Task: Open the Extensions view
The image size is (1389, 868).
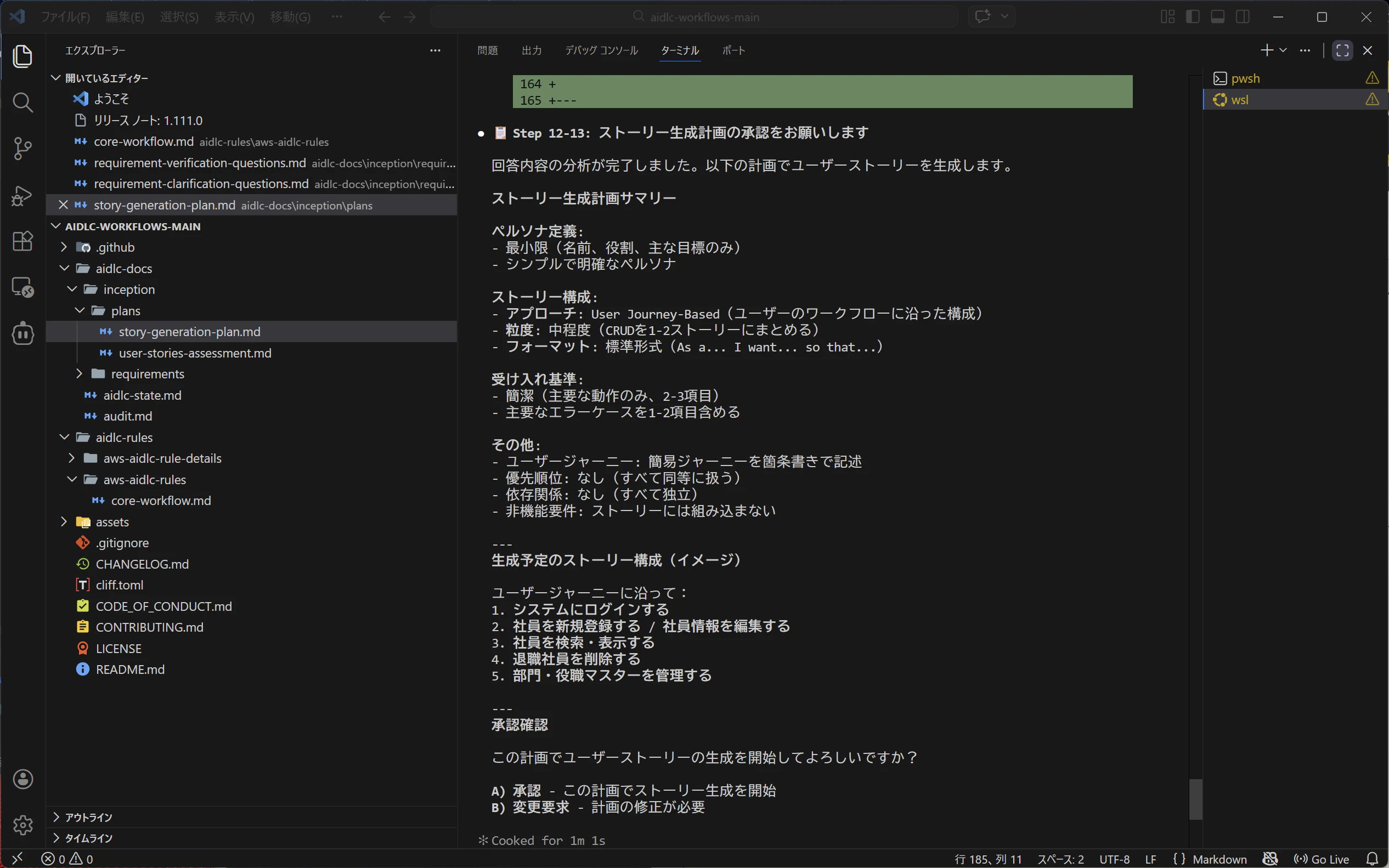Action: [x=22, y=241]
